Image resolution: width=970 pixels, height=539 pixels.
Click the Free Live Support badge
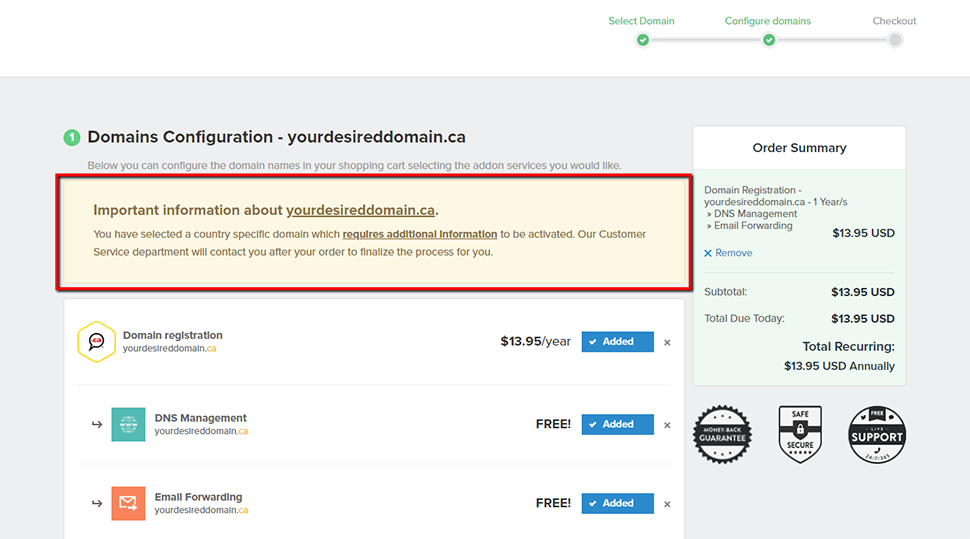point(877,434)
